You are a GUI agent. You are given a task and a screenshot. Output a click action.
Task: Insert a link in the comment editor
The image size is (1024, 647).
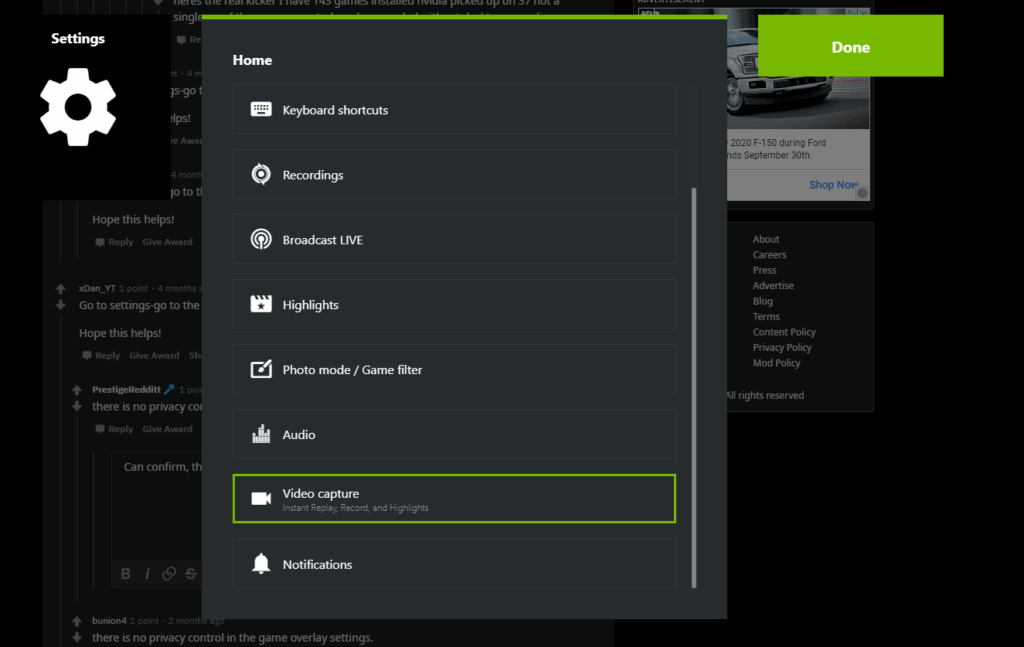[x=167, y=573]
